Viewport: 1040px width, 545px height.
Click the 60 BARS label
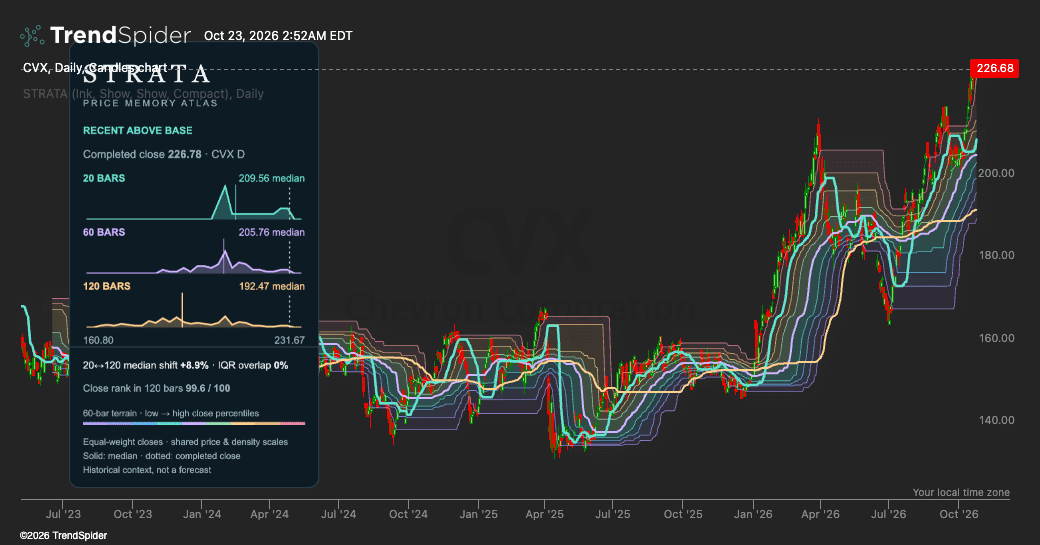click(x=103, y=232)
